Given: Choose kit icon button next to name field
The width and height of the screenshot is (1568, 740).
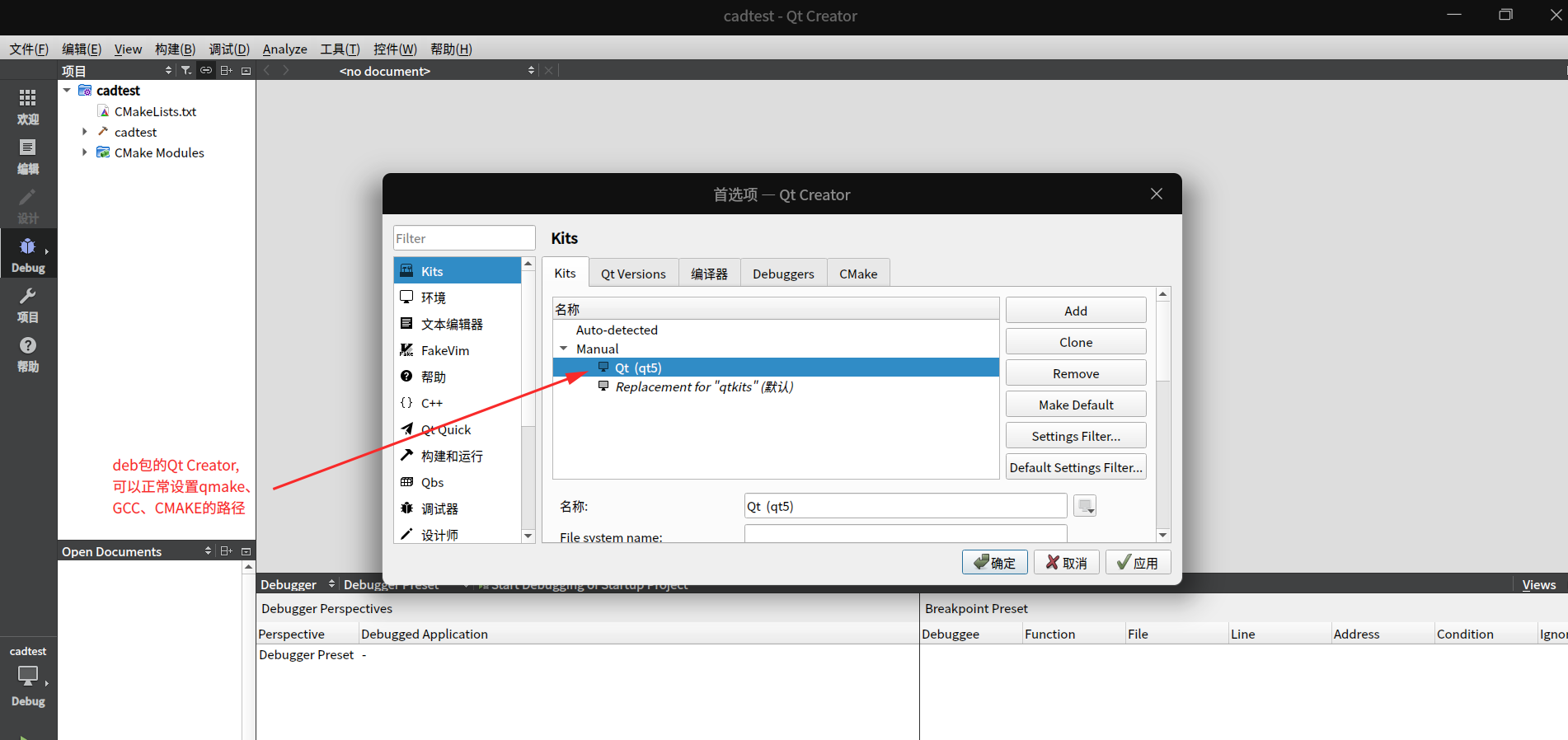Looking at the screenshot, I should point(1085,506).
